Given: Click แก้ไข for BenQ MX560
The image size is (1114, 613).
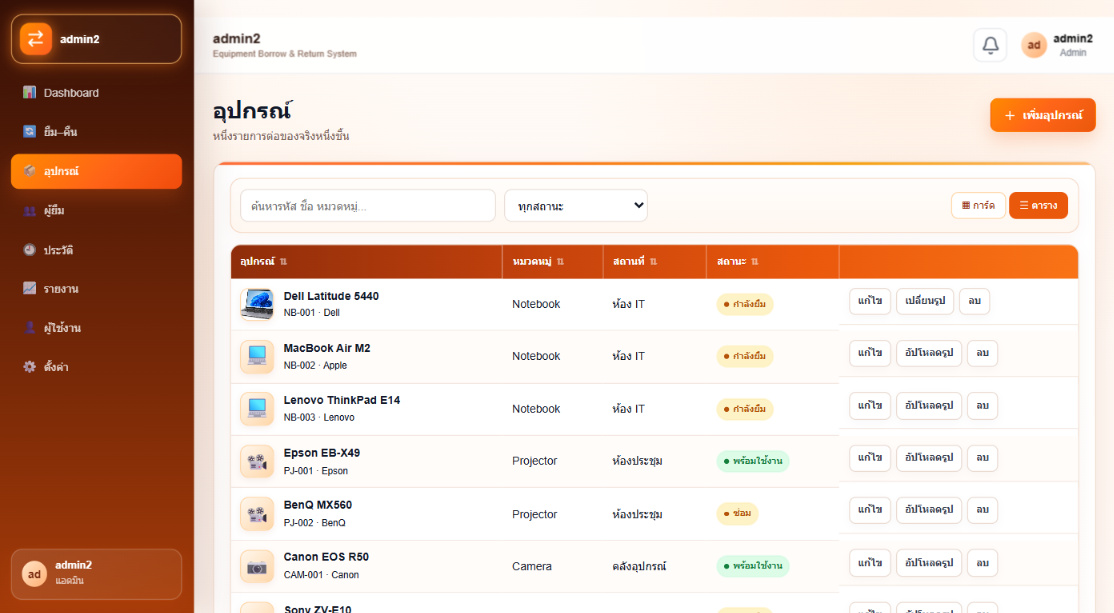Looking at the screenshot, I should click(870, 510).
